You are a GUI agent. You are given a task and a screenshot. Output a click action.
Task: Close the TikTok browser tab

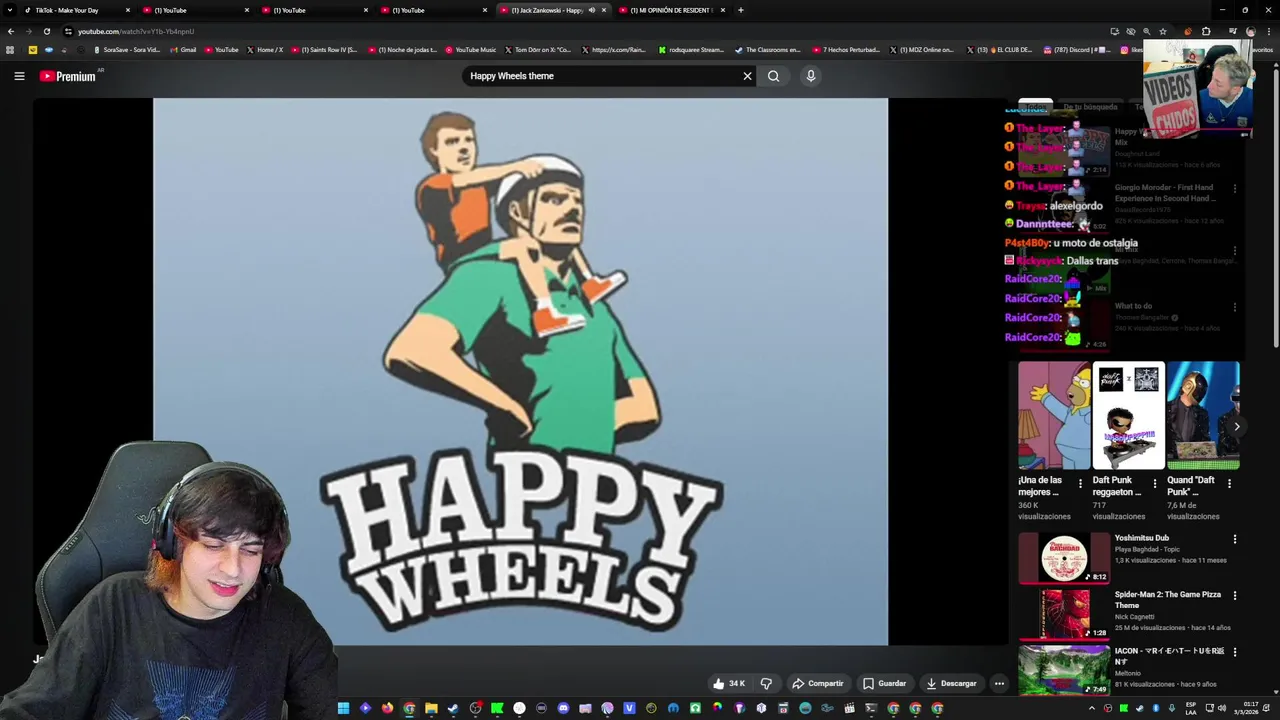tap(128, 10)
